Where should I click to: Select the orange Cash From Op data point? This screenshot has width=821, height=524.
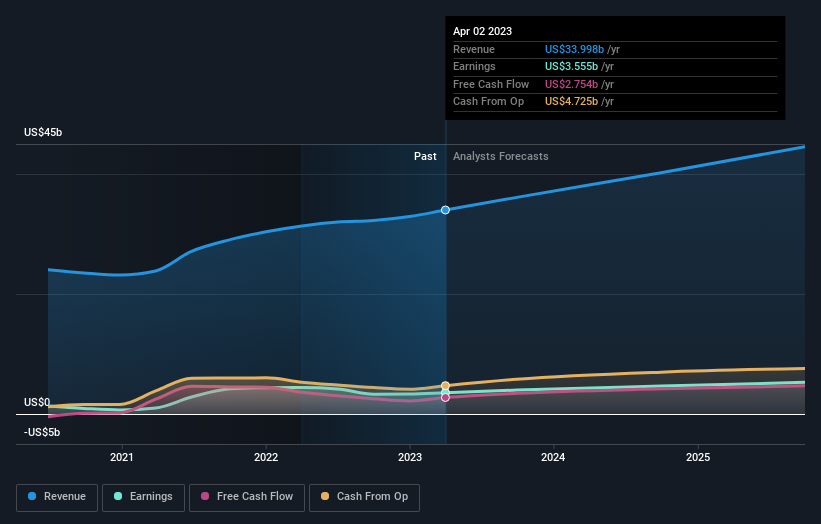[x=445, y=386]
